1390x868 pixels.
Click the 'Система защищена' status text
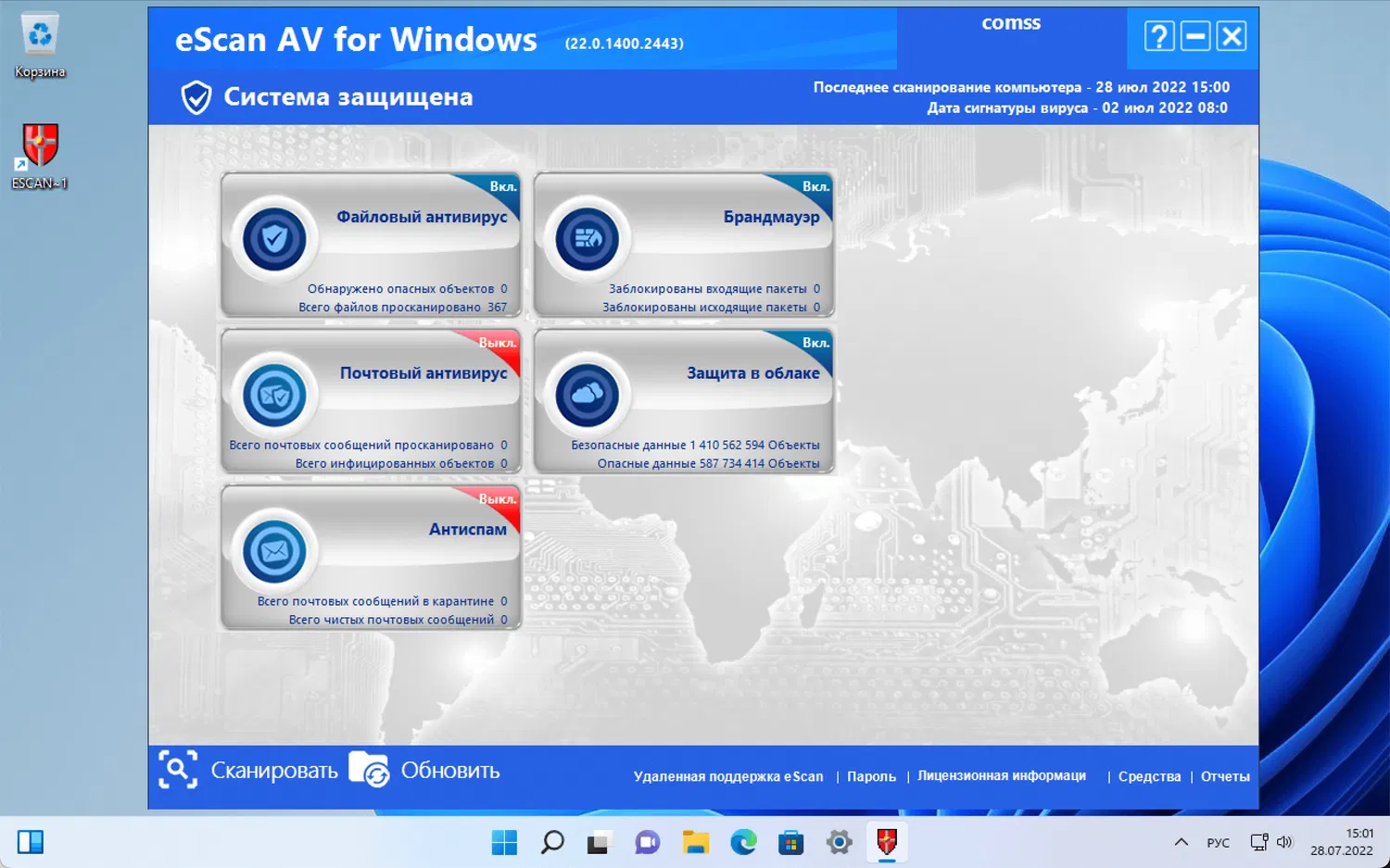coord(348,97)
